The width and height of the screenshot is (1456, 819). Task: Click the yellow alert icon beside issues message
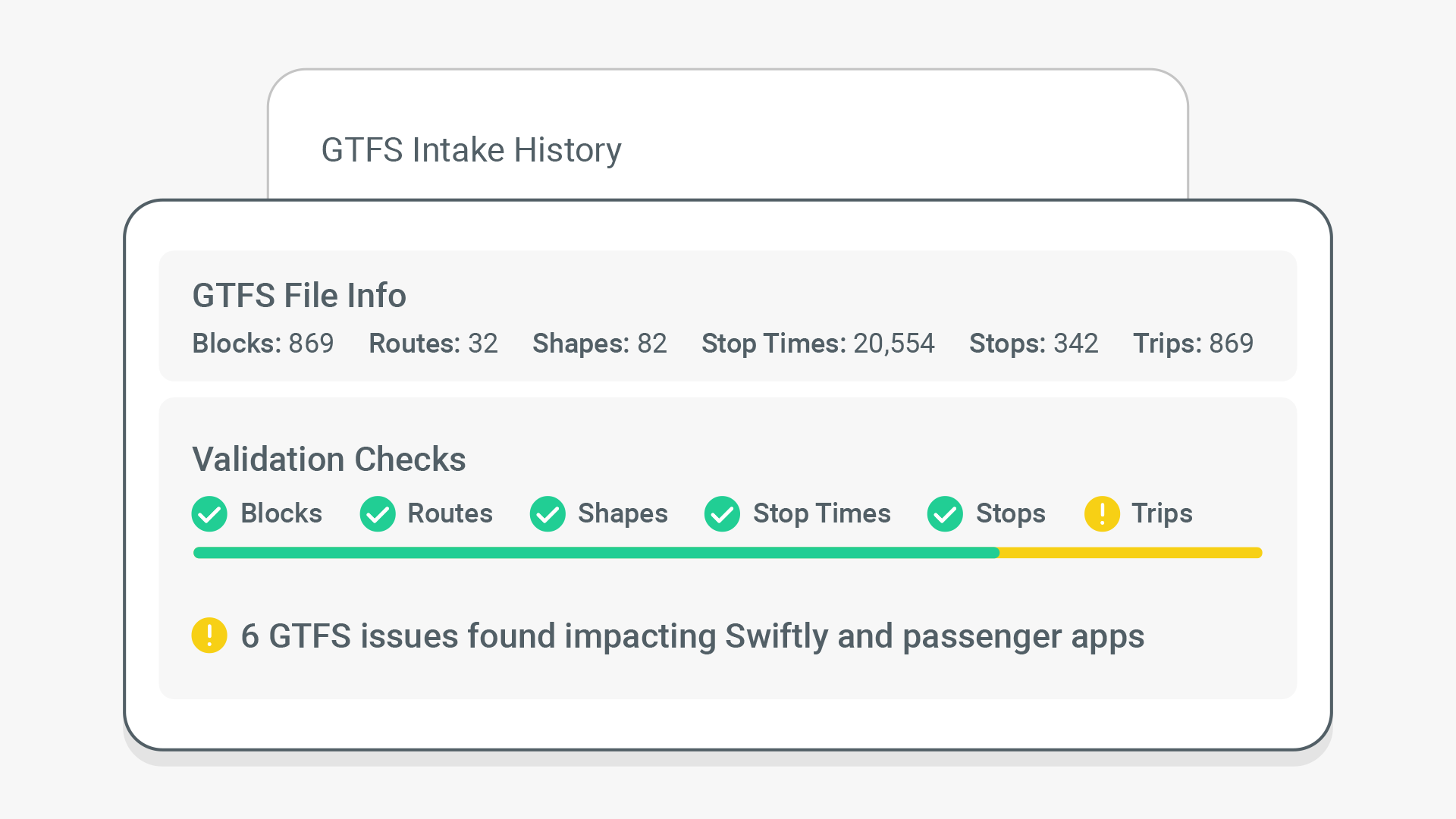click(209, 635)
